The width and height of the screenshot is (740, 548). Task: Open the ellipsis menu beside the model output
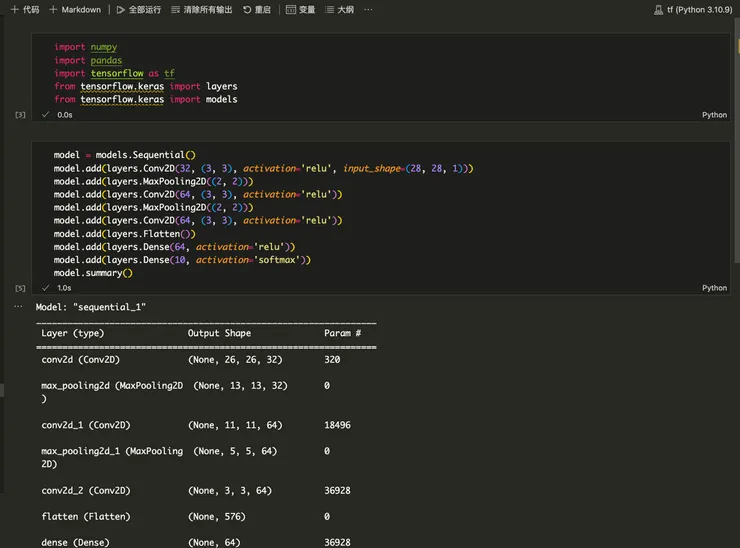click(x=20, y=308)
